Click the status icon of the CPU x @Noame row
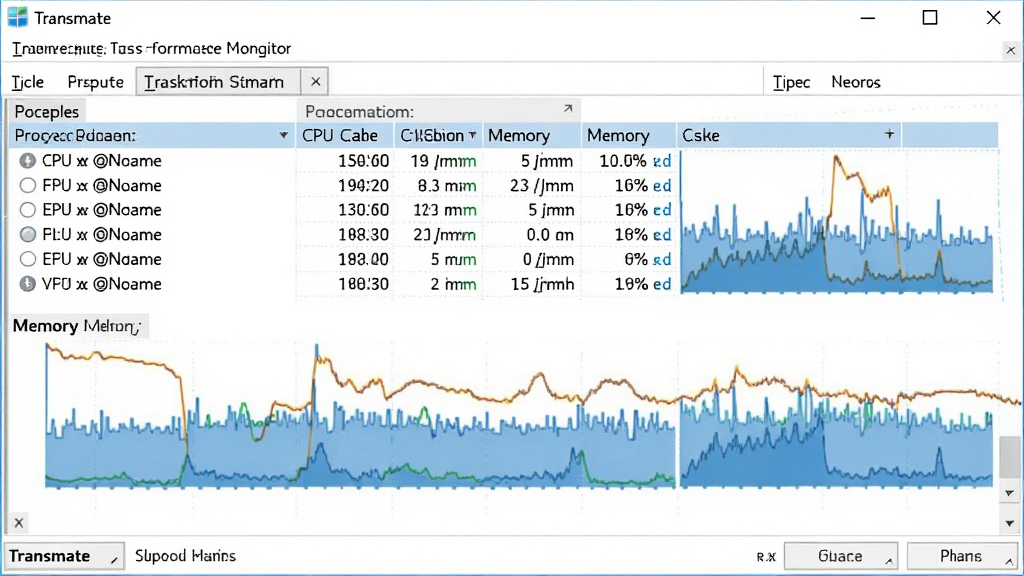1024x576 pixels. point(27,161)
